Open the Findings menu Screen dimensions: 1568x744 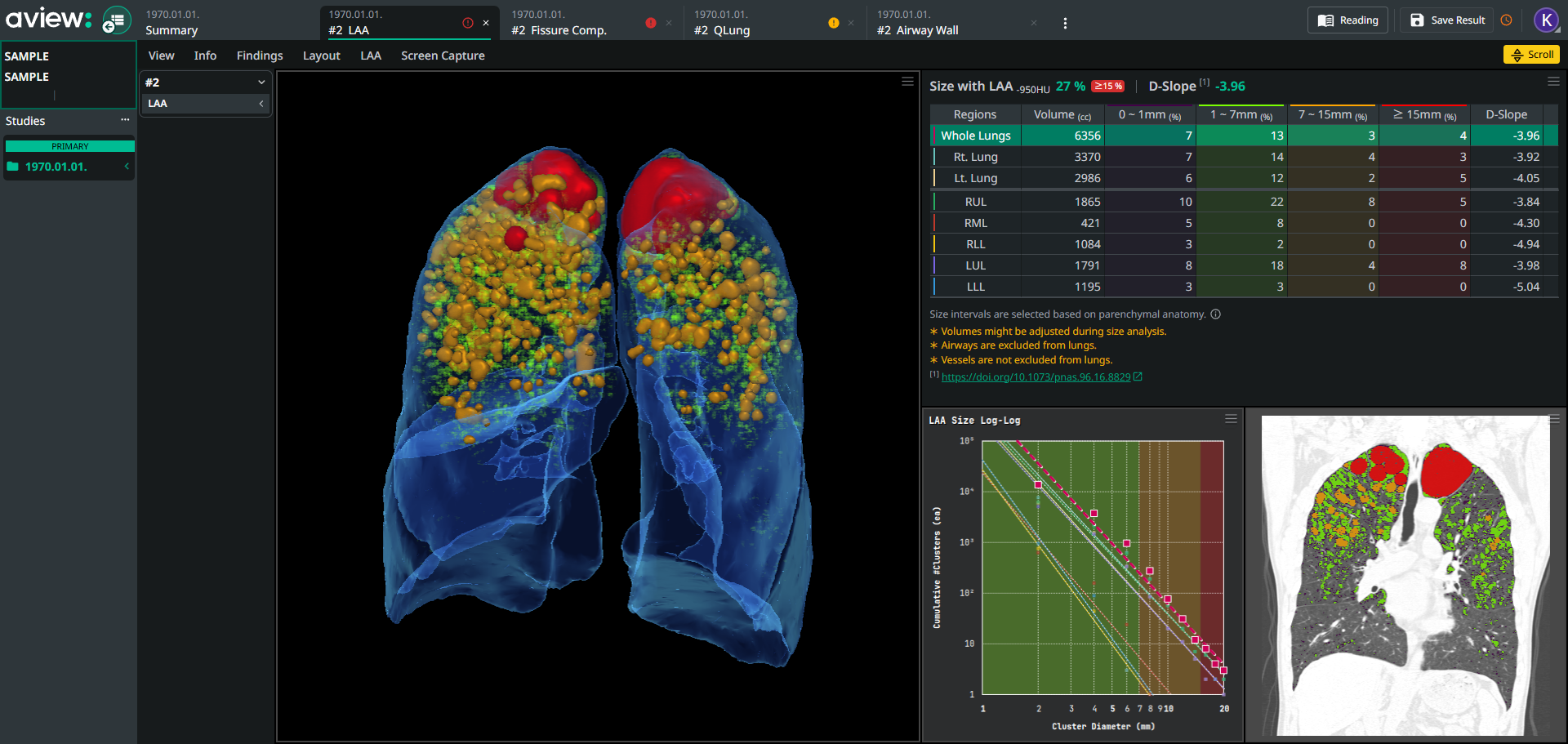260,56
